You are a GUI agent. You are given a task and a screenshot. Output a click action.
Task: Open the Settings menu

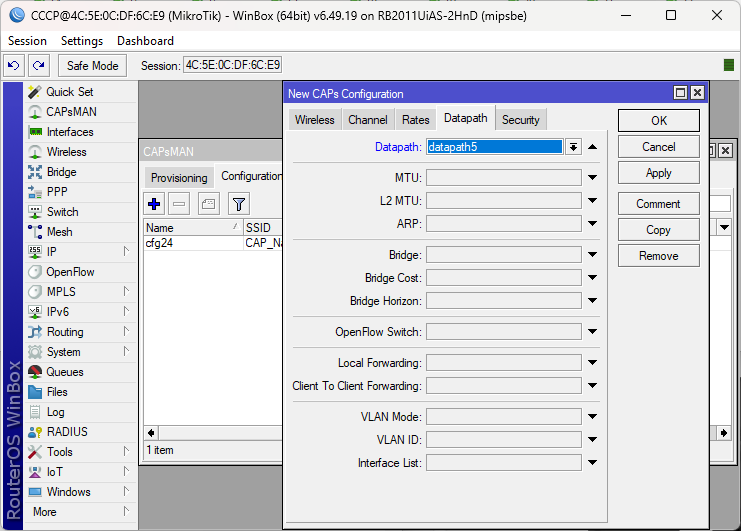pos(82,41)
